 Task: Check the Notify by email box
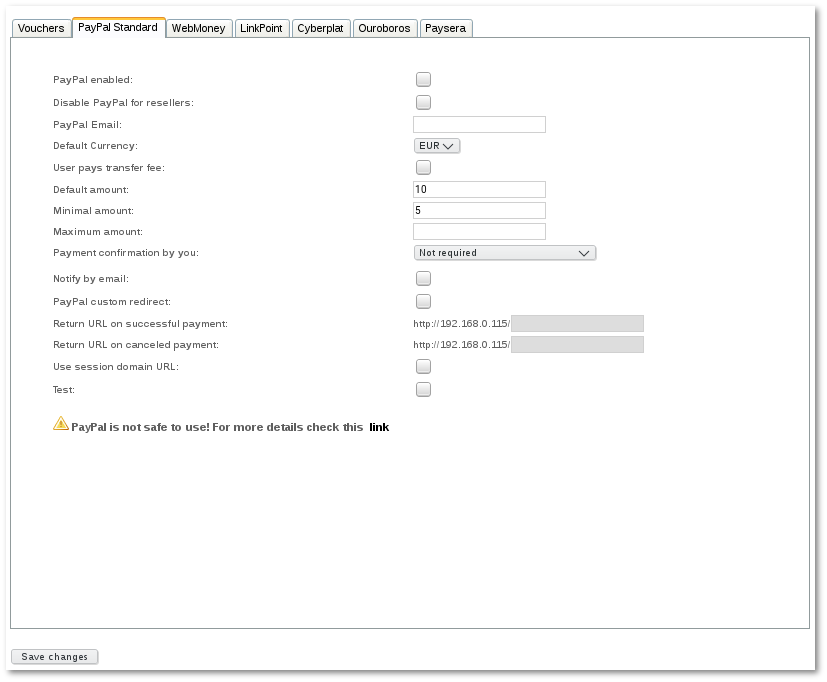tap(423, 279)
